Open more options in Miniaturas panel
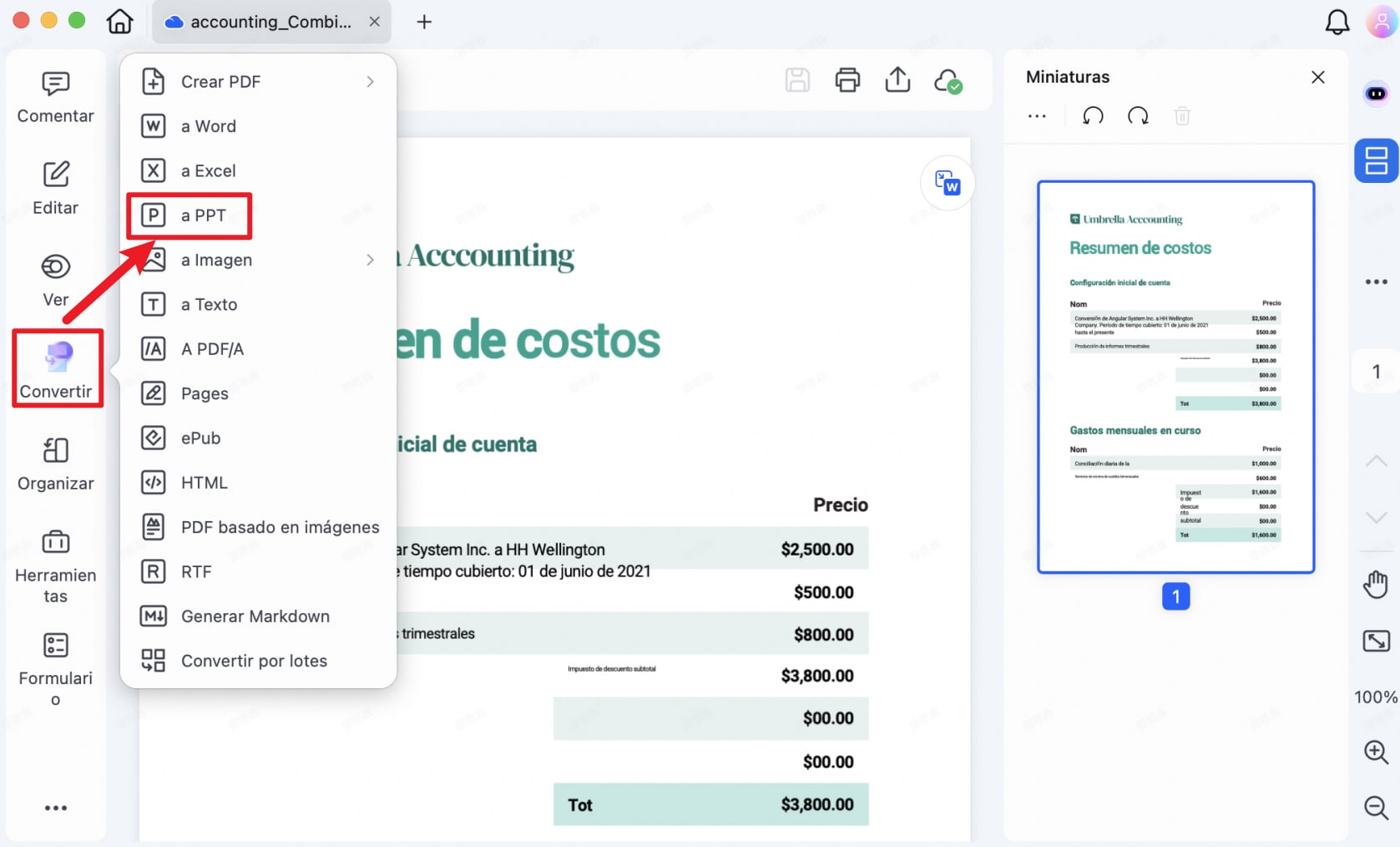 1036,116
